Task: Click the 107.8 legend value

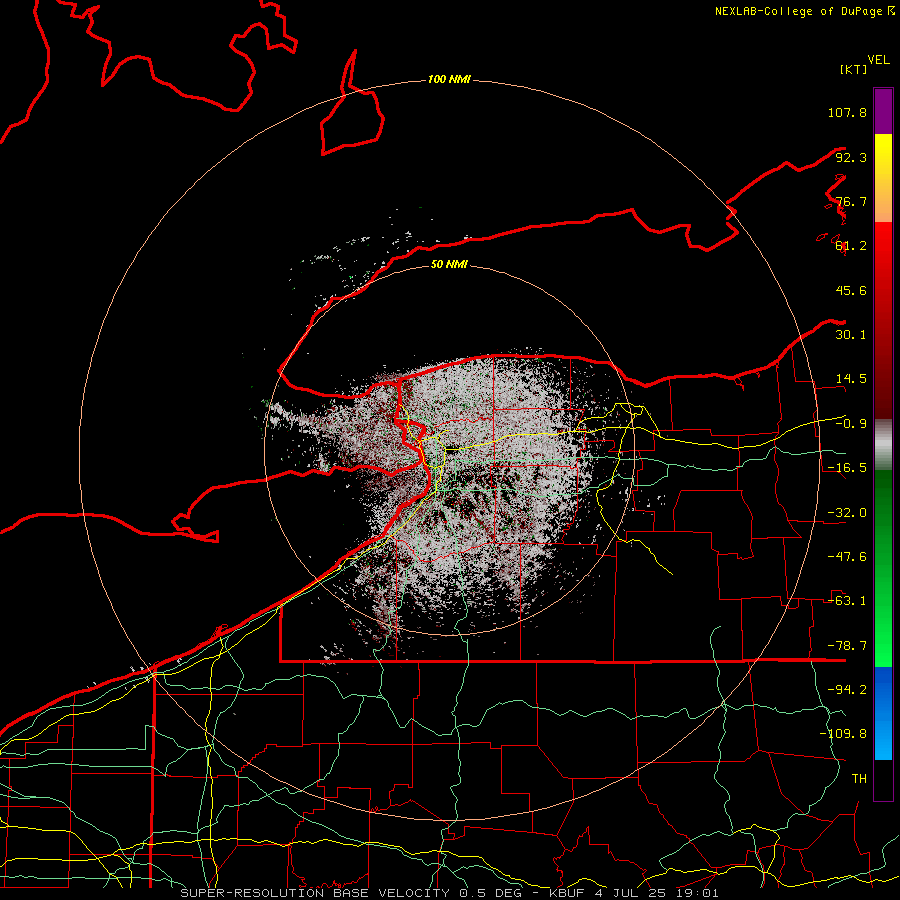Action: pos(847,112)
